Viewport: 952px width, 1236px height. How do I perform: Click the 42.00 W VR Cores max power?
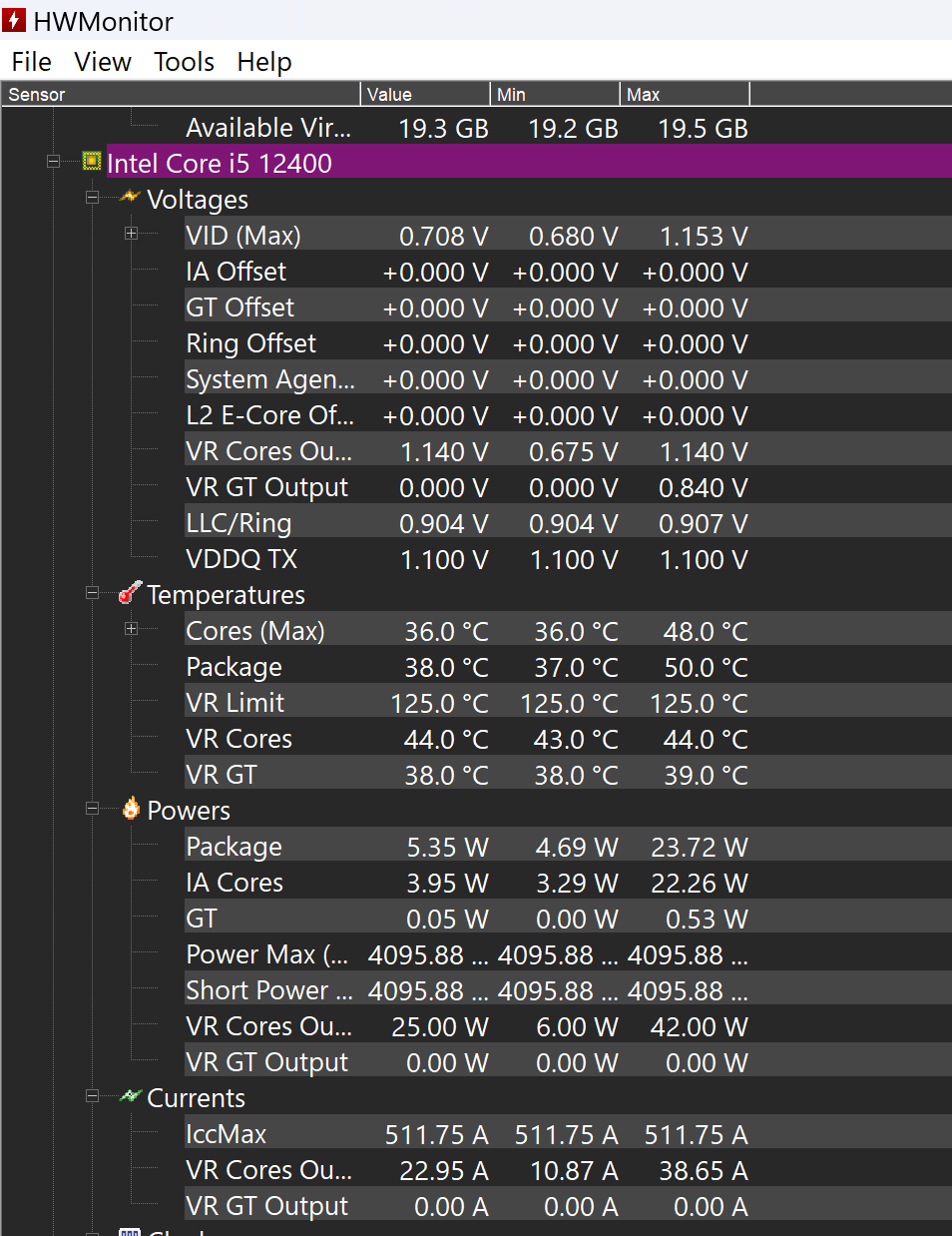(700, 1027)
